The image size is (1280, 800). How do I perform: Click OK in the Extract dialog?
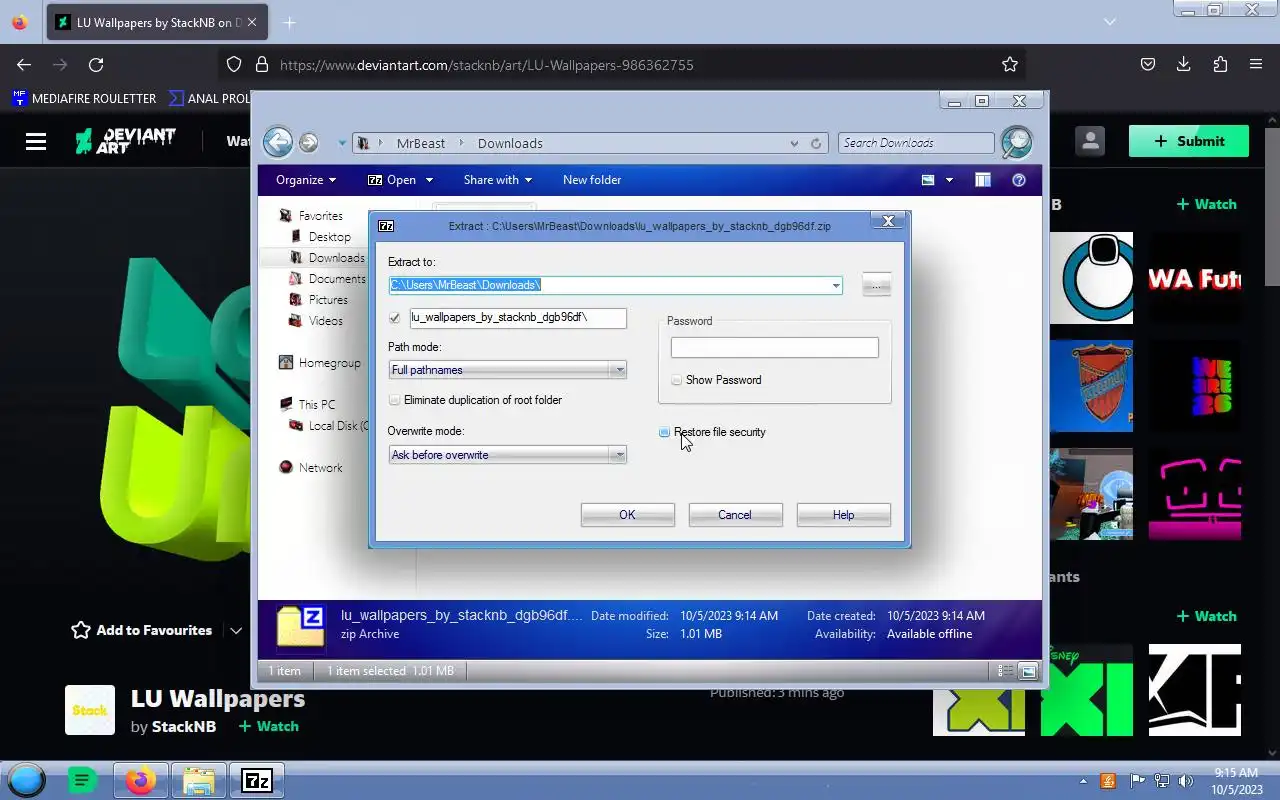tap(627, 515)
